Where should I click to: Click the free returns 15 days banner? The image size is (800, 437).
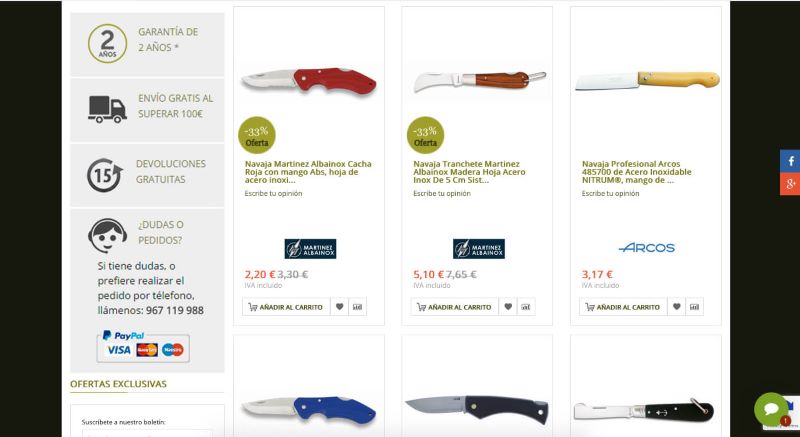click(147, 175)
